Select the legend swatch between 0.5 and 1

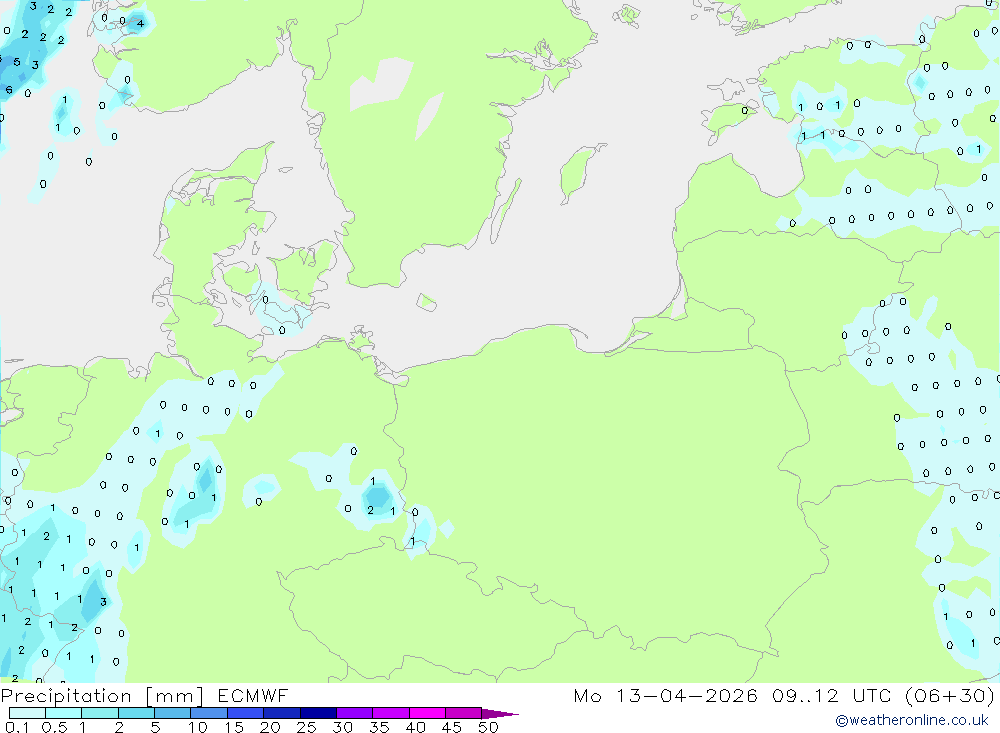(x=64, y=713)
